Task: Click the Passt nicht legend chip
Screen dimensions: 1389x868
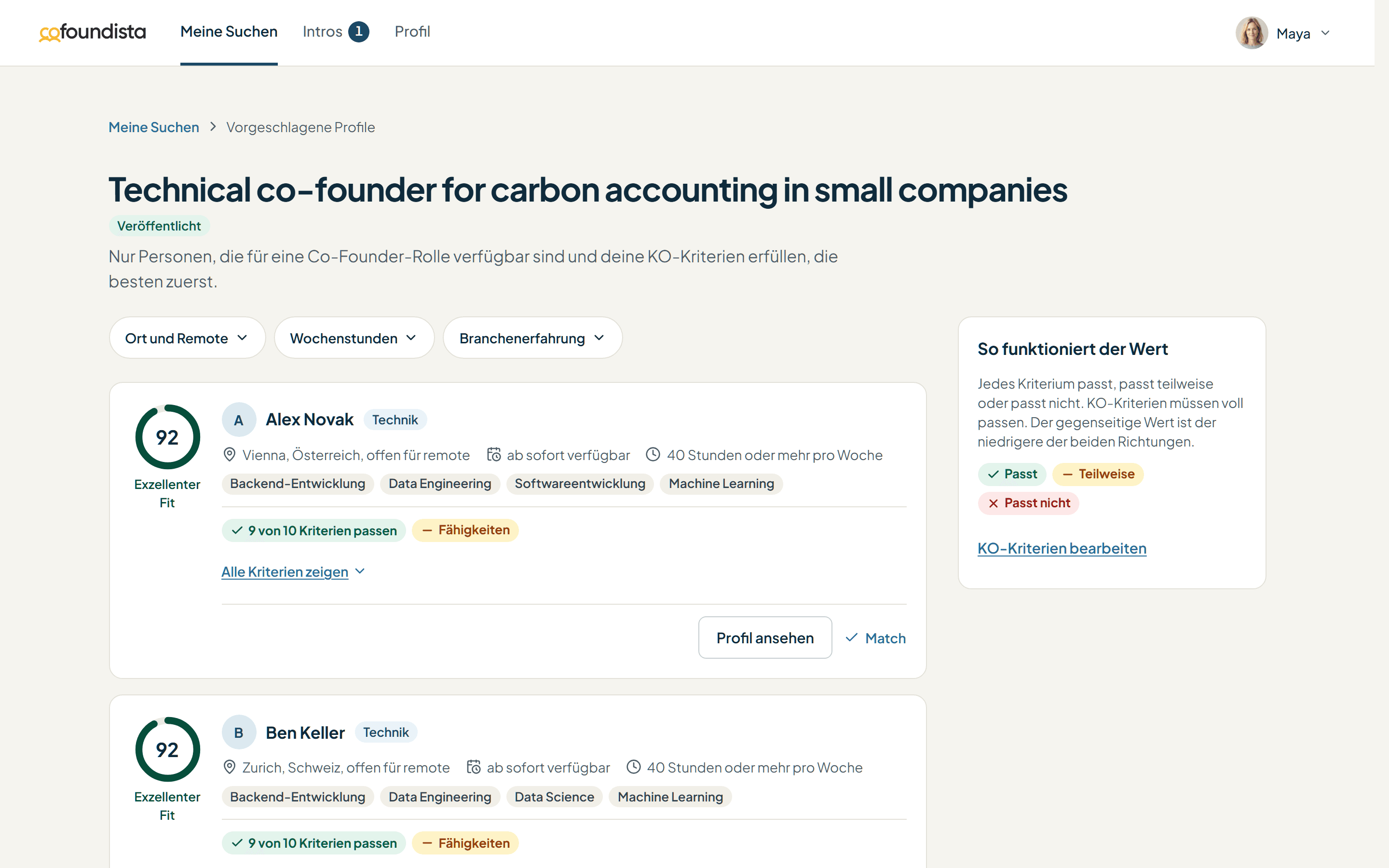Action: tap(1029, 503)
